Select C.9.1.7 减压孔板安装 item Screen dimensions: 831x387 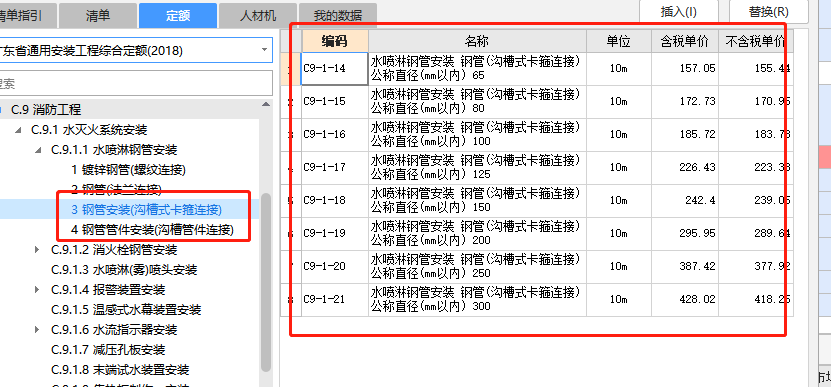[x=108, y=350]
